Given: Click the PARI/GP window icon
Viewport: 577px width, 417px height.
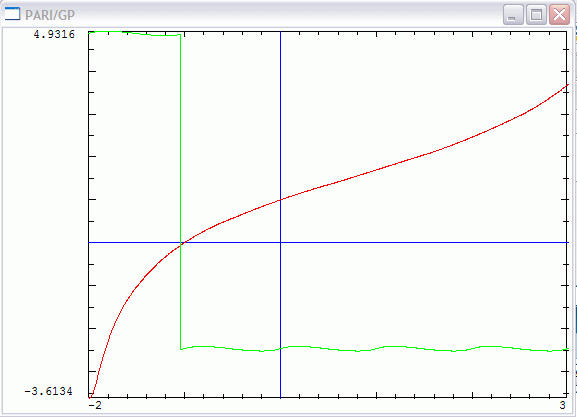Looking at the screenshot, I should 12,14.
